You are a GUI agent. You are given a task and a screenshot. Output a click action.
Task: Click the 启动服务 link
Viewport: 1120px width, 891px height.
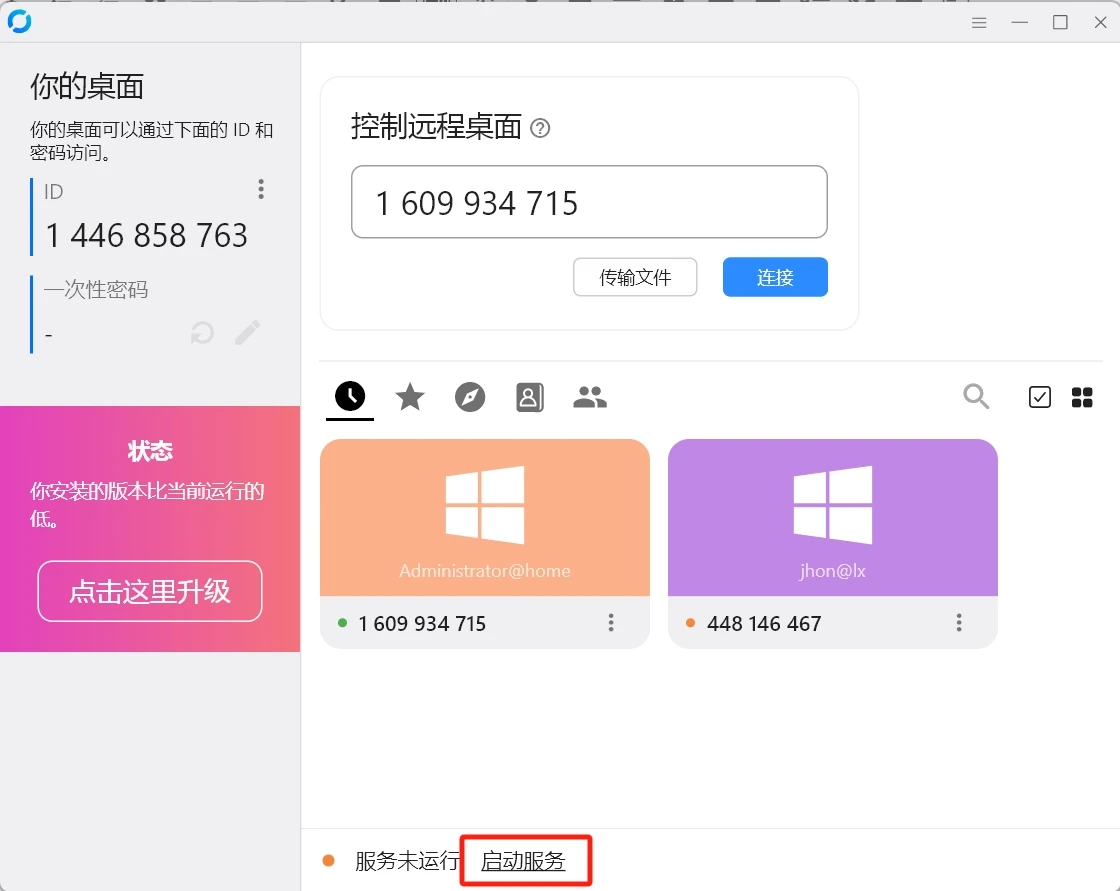[523, 861]
